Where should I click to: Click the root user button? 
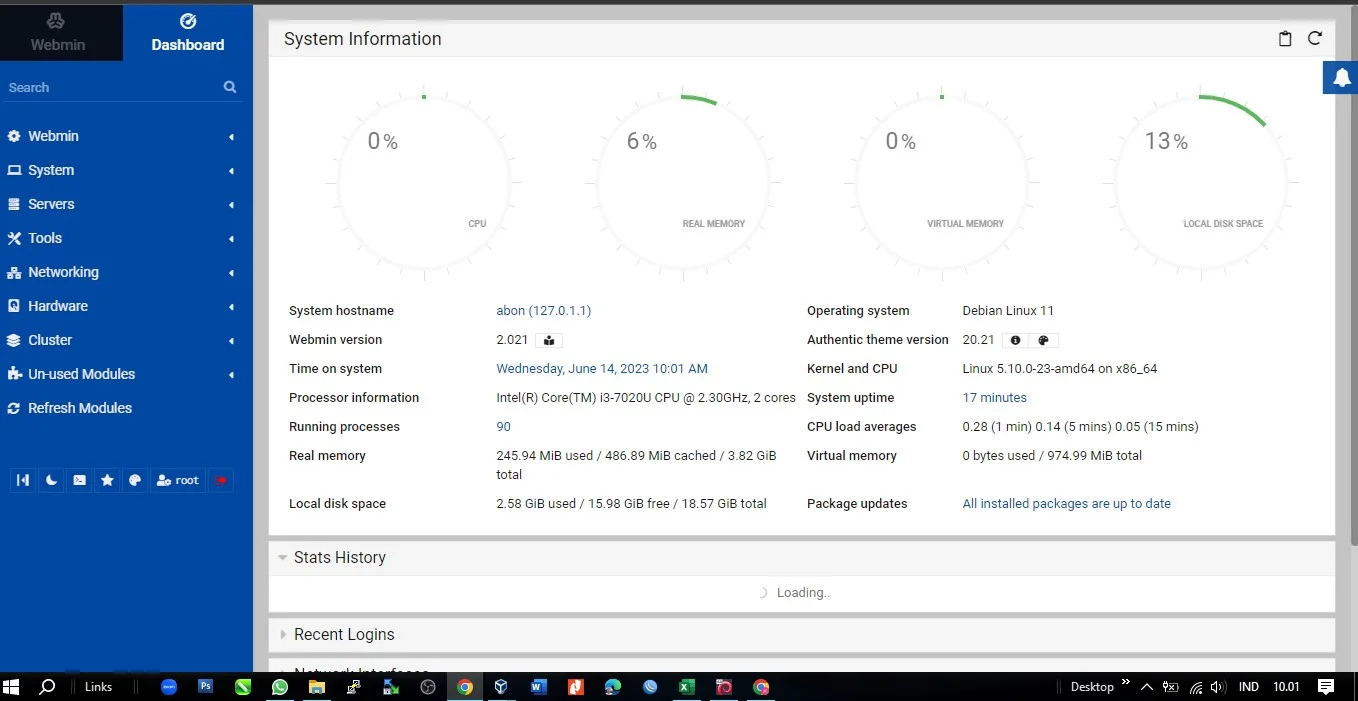[178, 480]
